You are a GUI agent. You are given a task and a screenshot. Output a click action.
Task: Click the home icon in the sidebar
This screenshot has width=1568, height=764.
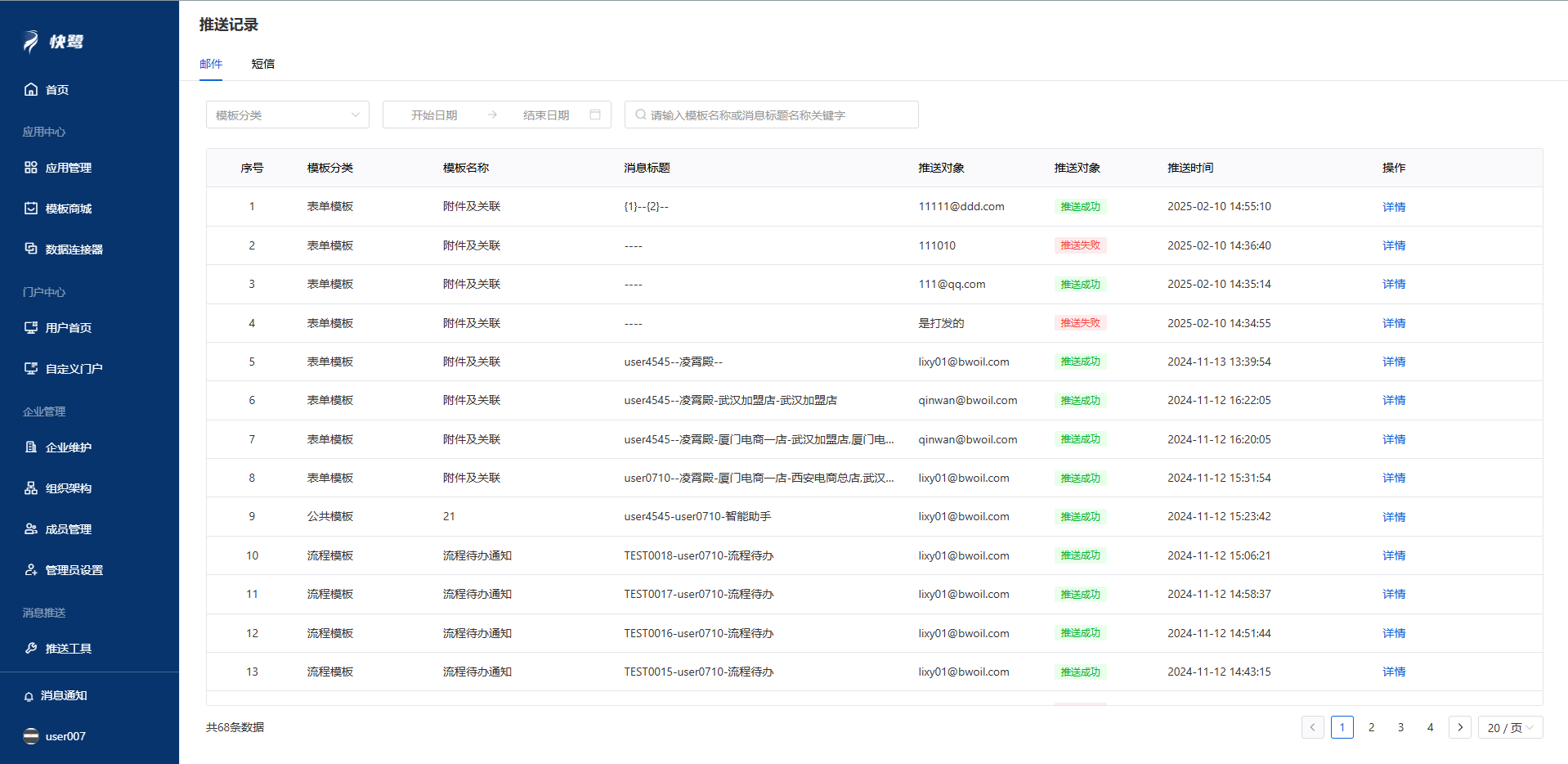point(31,89)
